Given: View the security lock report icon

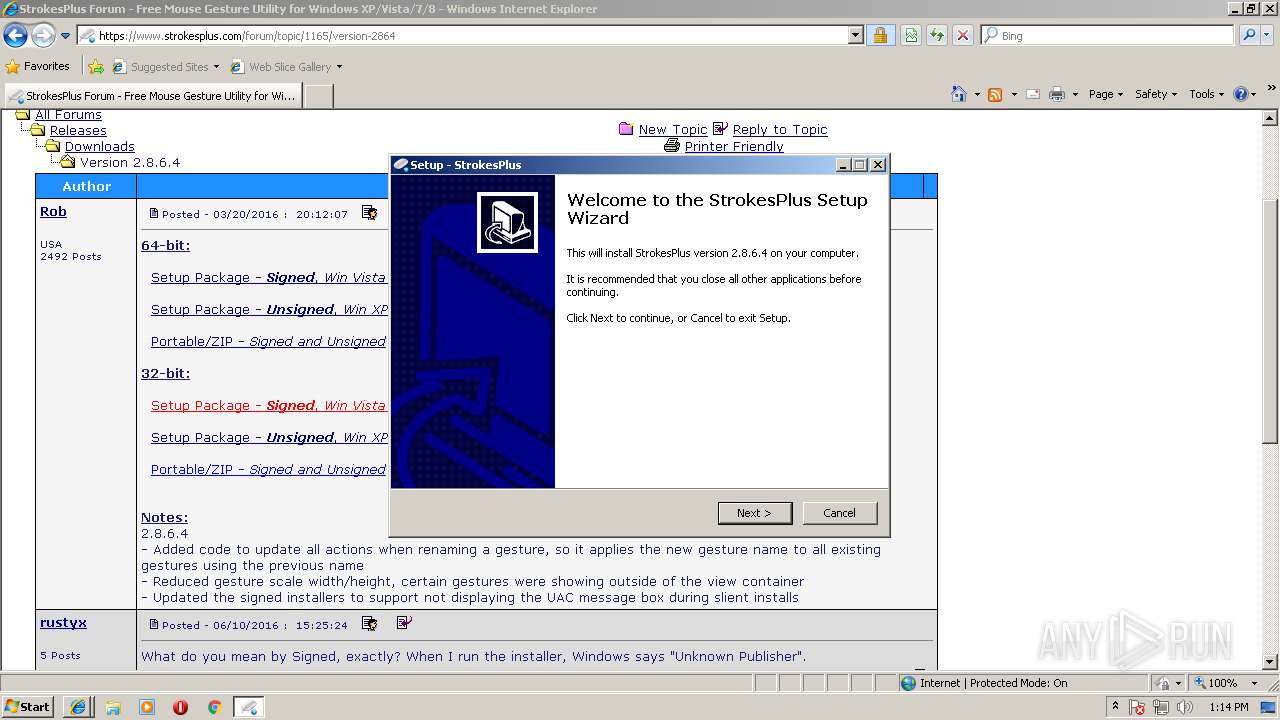Looking at the screenshot, I should tap(881, 36).
